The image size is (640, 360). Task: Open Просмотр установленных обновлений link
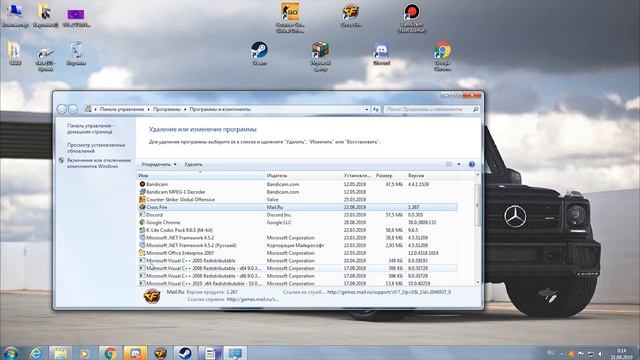(96, 148)
